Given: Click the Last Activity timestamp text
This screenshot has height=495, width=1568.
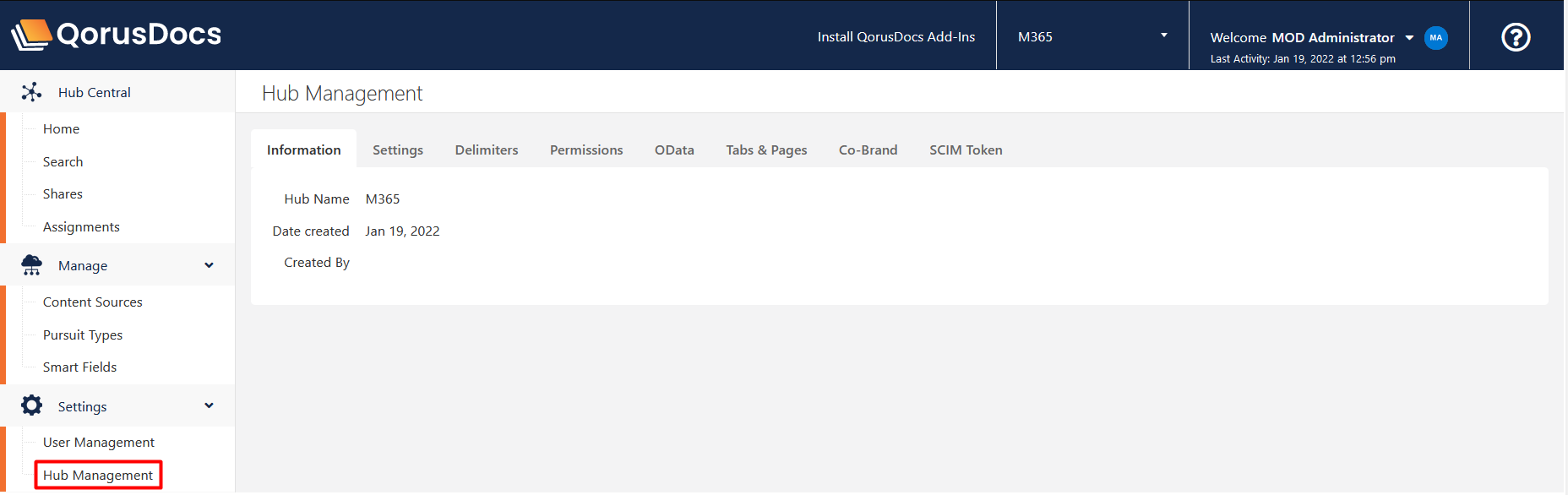Looking at the screenshot, I should tap(1303, 58).
